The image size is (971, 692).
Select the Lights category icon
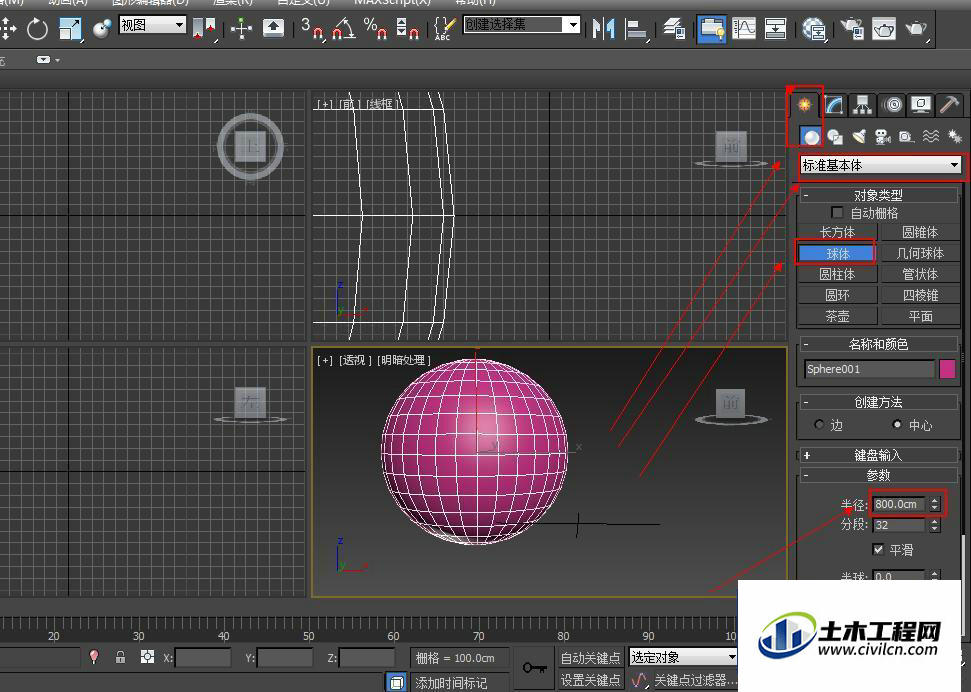click(859, 136)
